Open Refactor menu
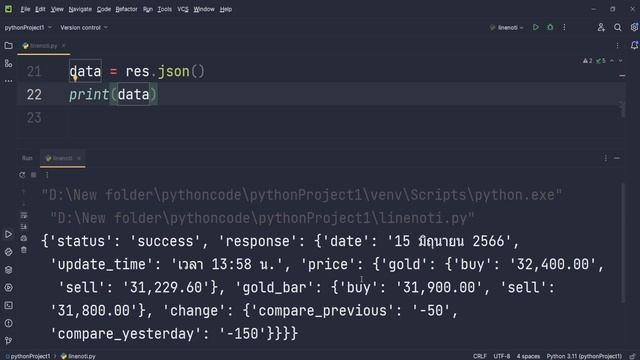Screen dimensions: 640x360 point(126,9)
